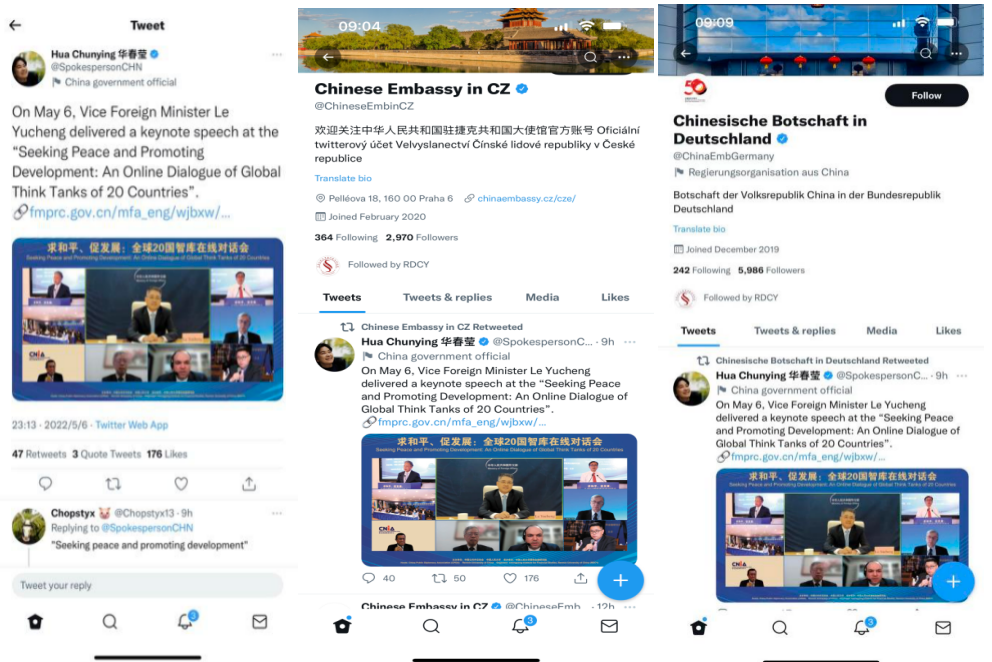The image size is (992, 662).
Task: Like the tweet using the heart icon in left panel
Action: tap(182, 484)
